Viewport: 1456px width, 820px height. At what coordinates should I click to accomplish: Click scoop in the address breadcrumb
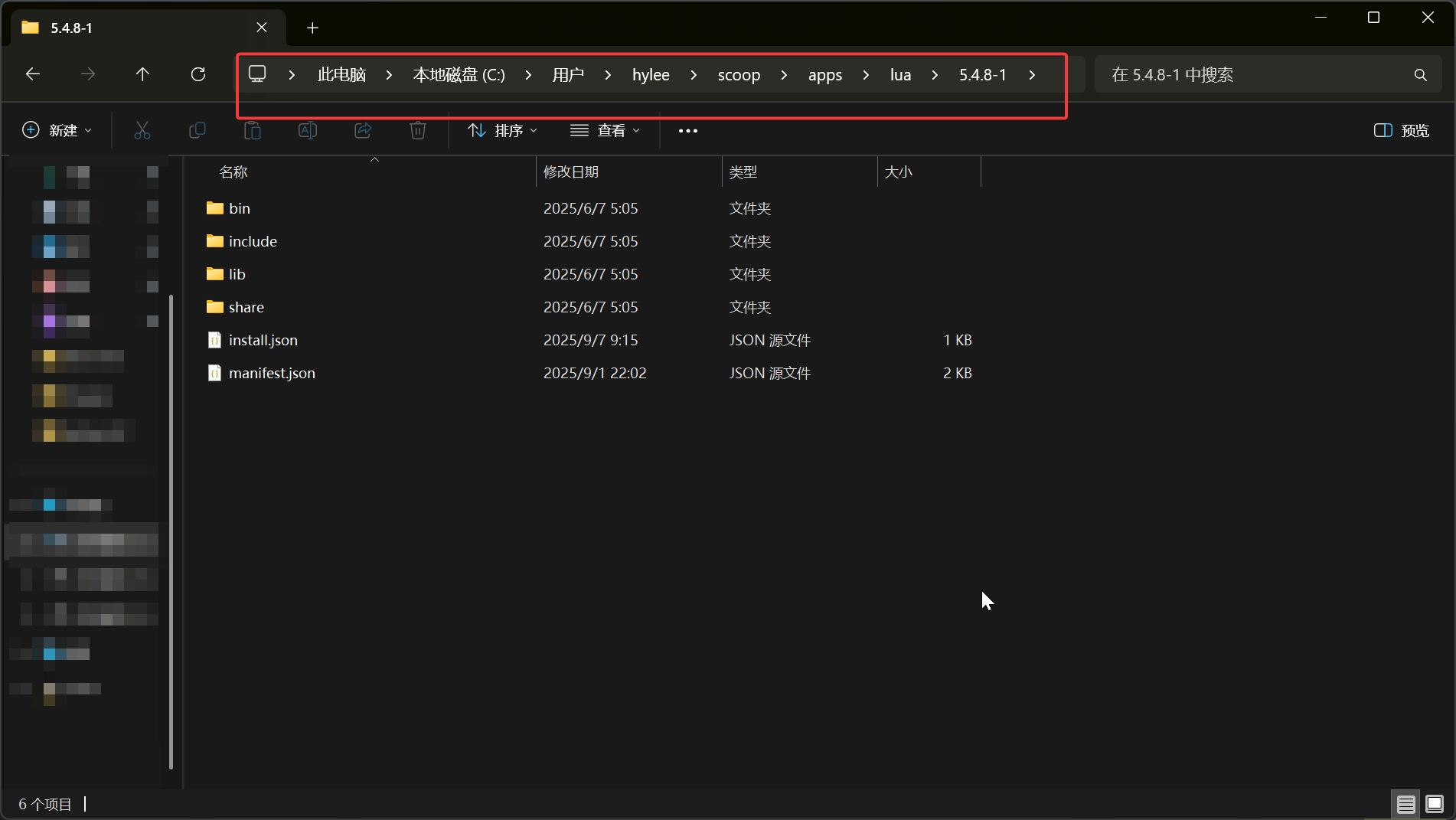[x=739, y=75]
